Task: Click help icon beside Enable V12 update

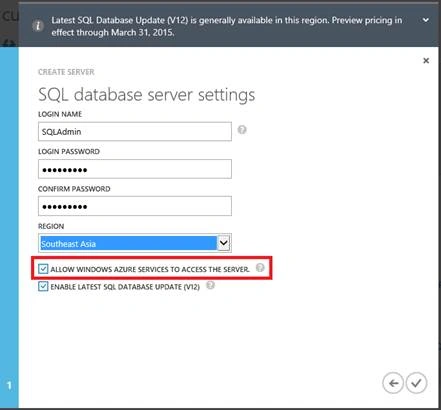Action: (210, 285)
